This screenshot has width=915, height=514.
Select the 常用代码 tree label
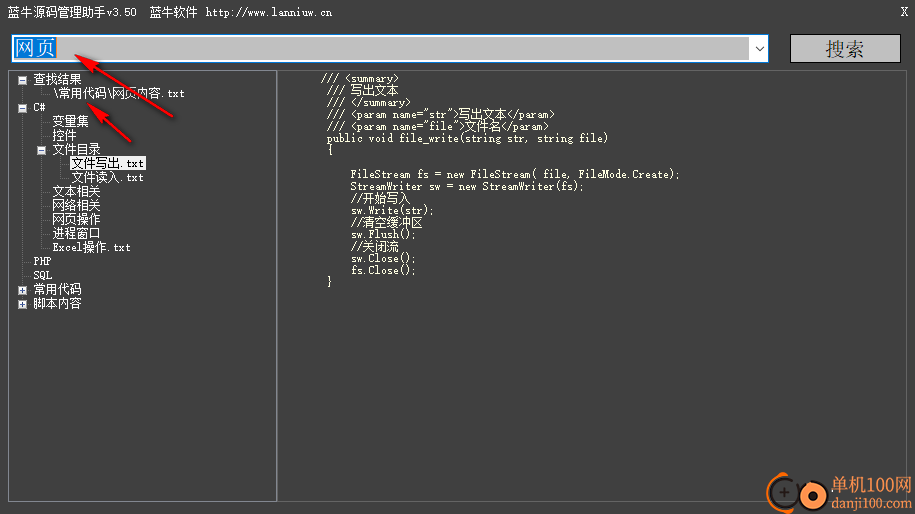[x=57, y=289]
